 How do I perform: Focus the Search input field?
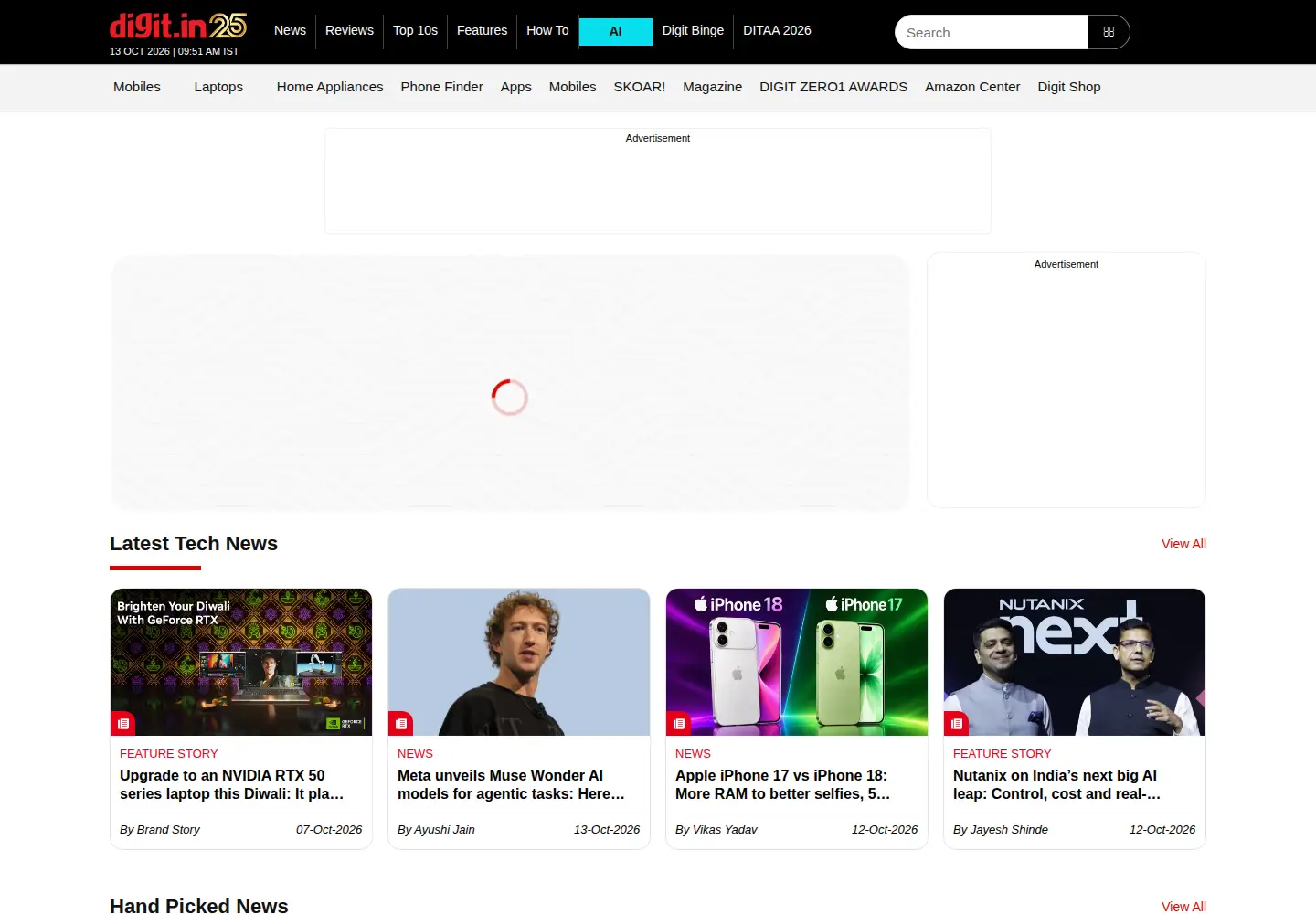(x=992, y=32)
